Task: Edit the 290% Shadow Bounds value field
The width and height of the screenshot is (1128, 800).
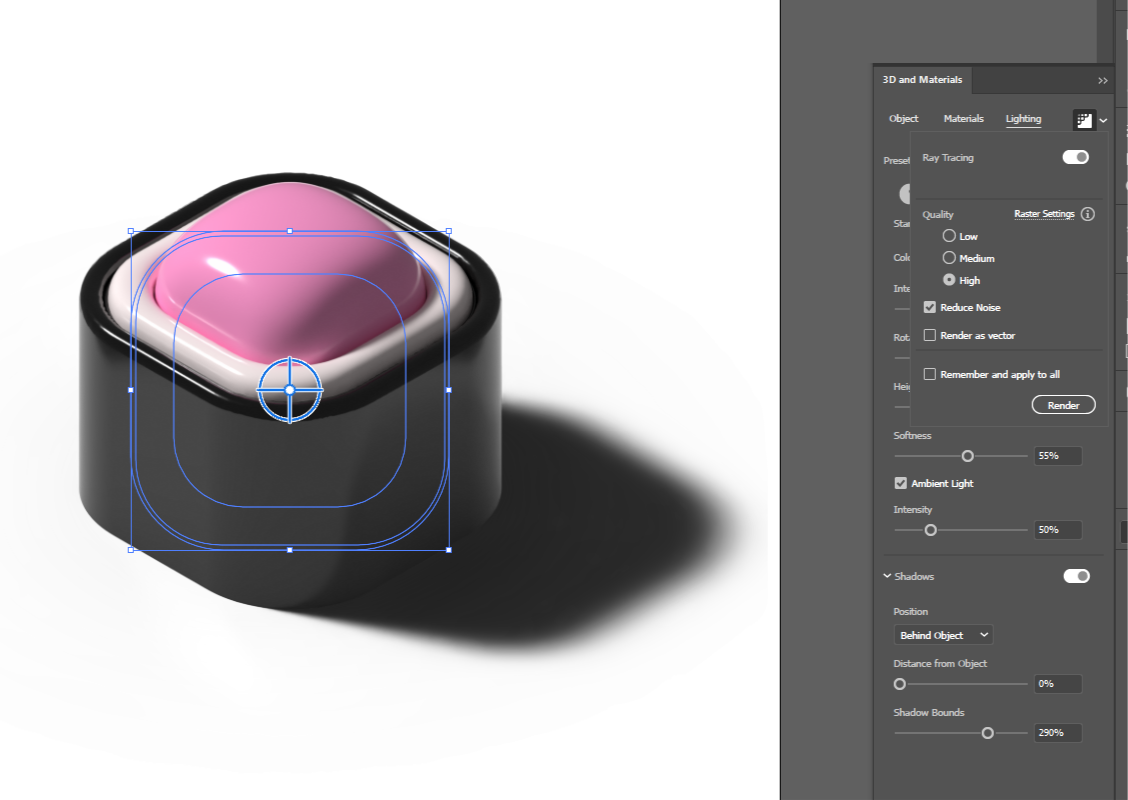Action: pos(1057,732)
